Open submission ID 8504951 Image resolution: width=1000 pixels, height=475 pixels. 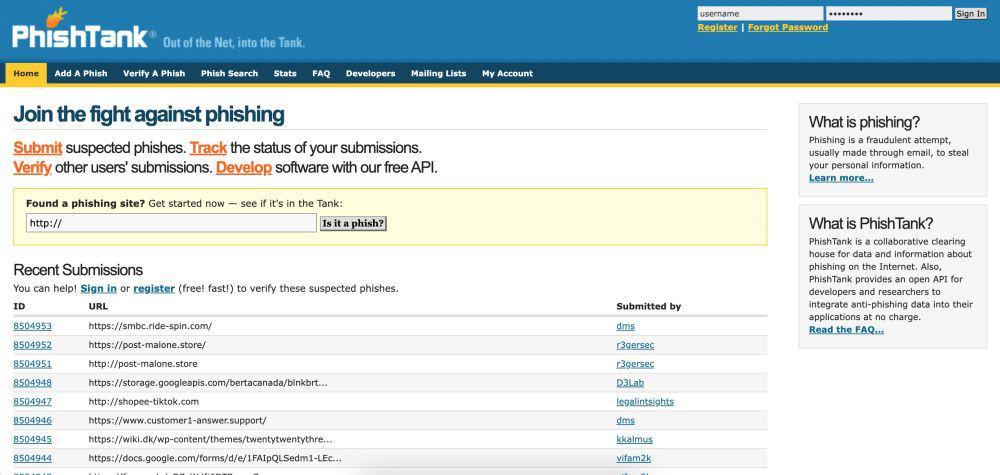[x=33, y=364]
